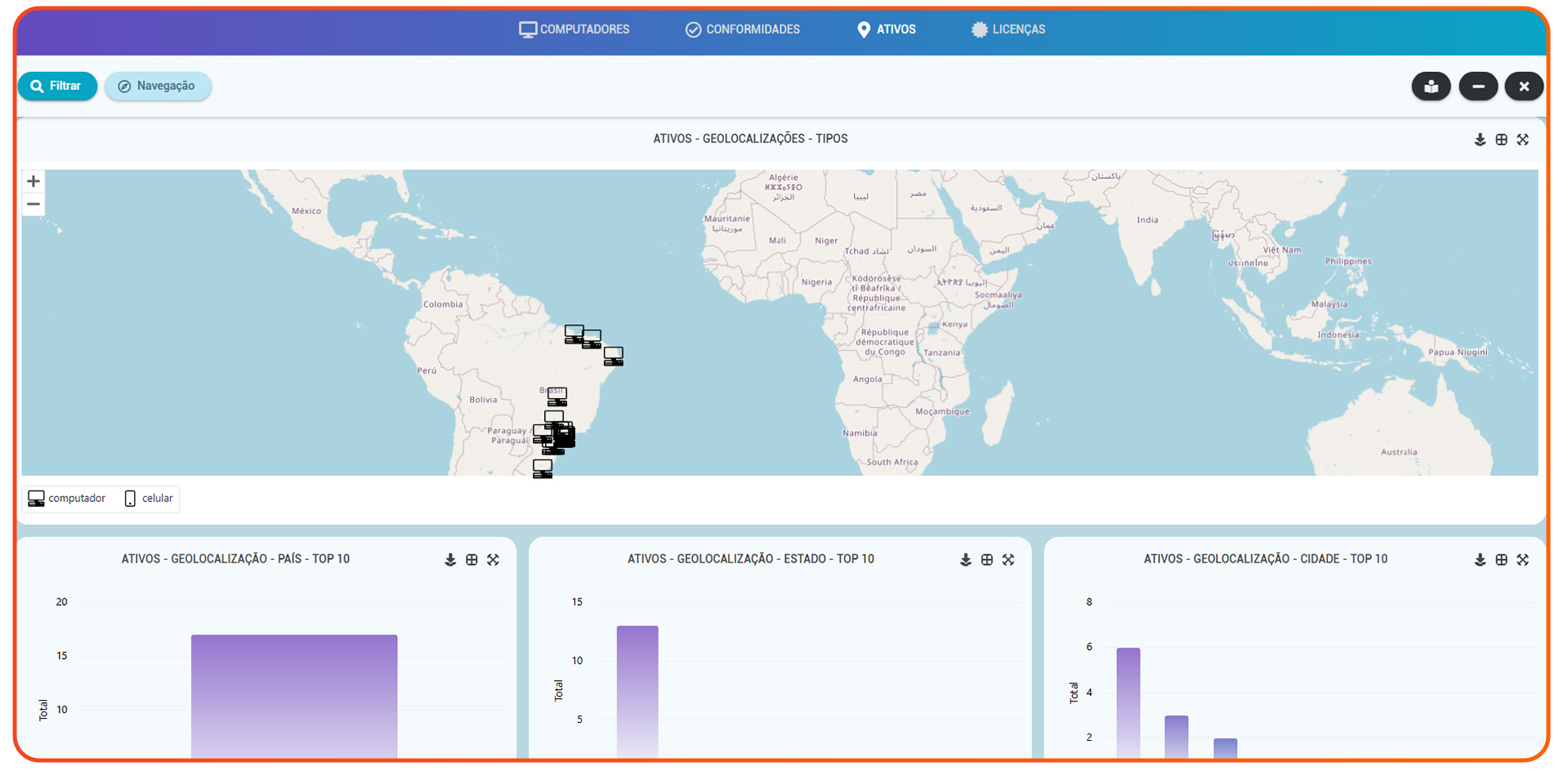Zoom in on the map

(34, 182)
